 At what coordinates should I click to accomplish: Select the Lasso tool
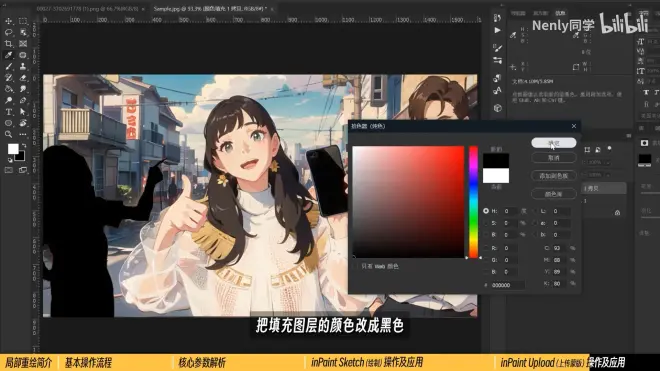tap(8, 32)
